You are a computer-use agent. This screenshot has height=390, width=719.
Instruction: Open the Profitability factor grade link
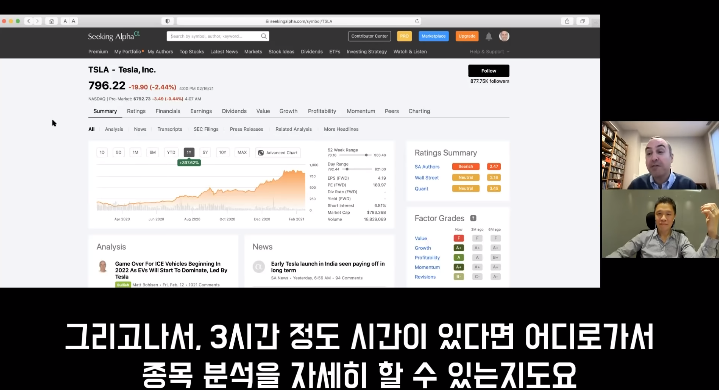coord(427,258)
